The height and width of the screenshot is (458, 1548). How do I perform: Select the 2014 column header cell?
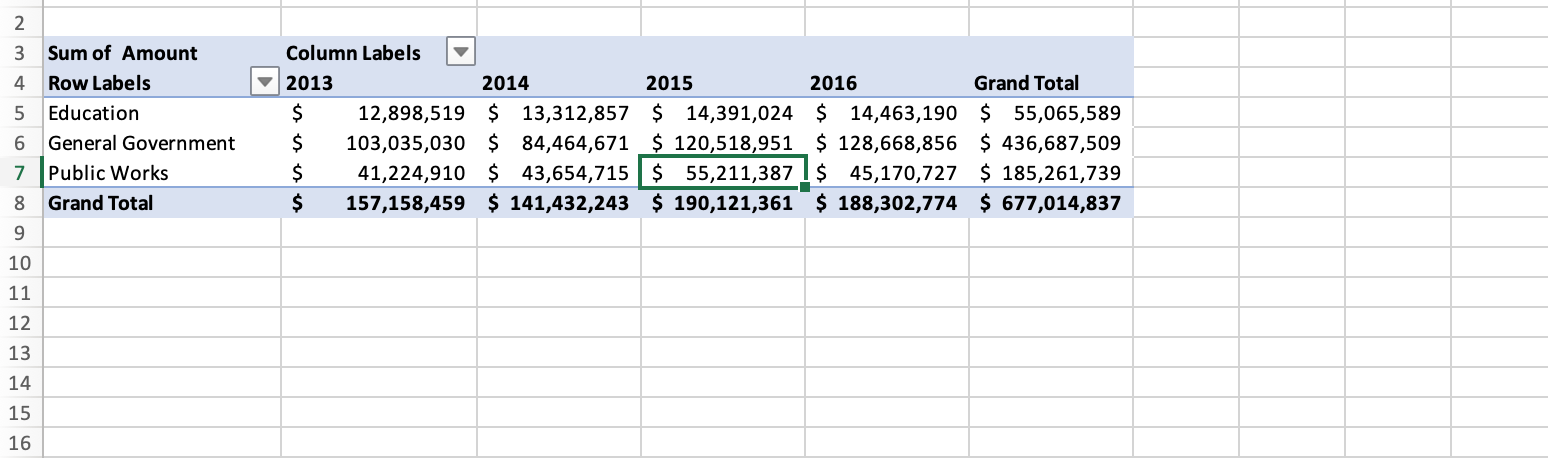pyautogui.click(x=559, y=83)
